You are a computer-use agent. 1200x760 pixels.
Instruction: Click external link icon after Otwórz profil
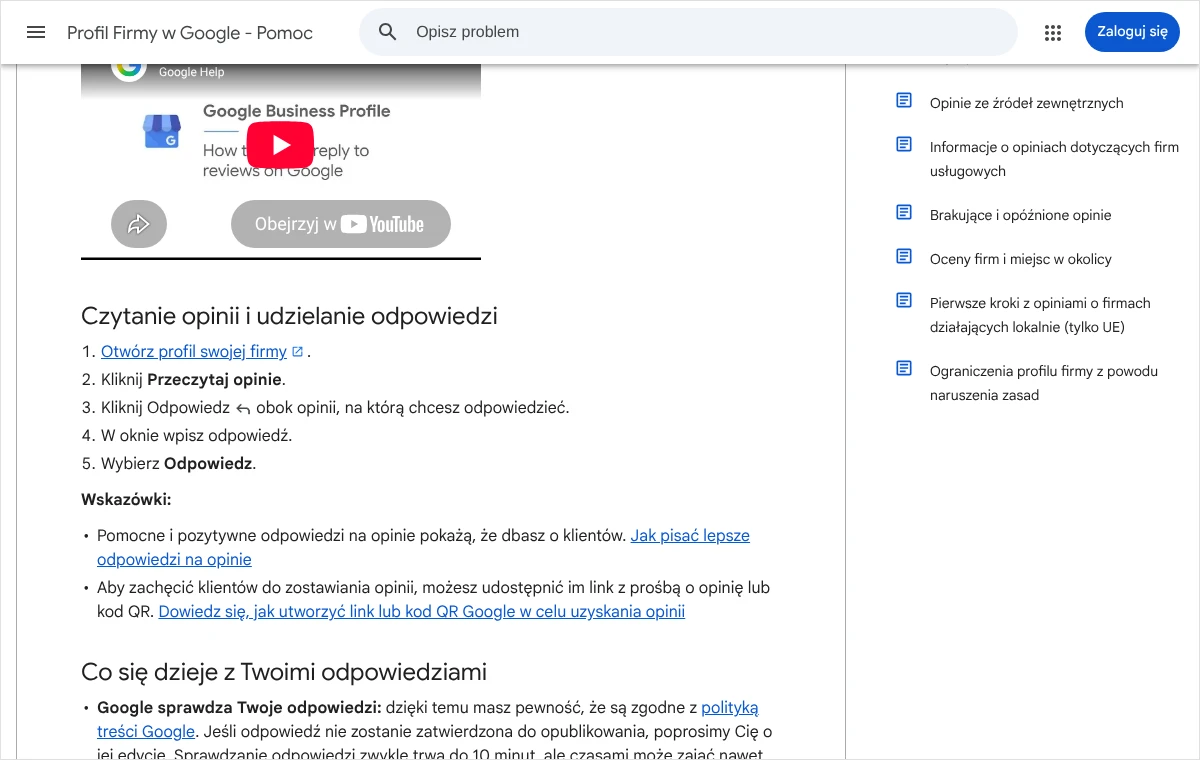tap(297, 352)
